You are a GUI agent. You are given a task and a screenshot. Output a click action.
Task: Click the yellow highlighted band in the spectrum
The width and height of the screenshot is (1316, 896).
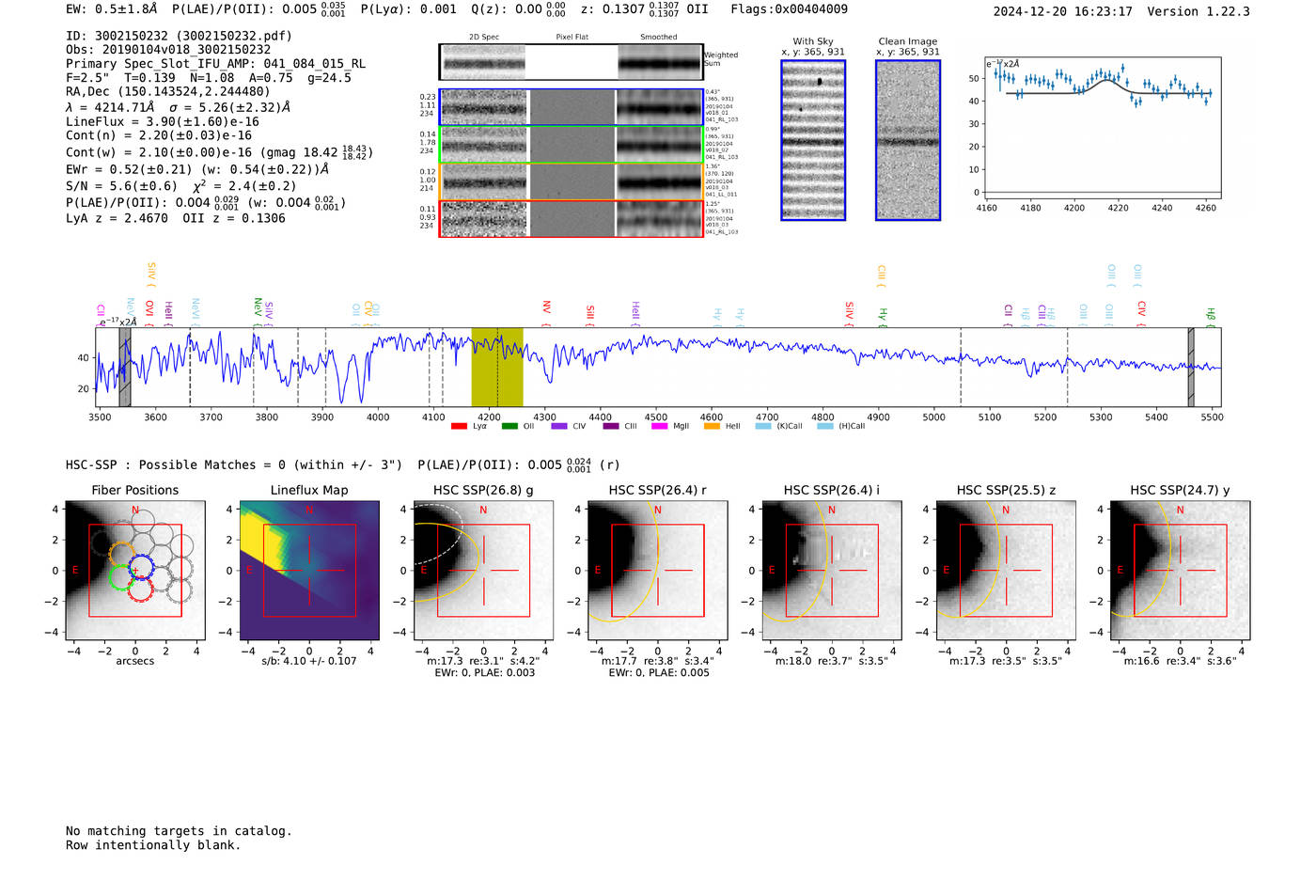pyautogui.click(x=497, y=368)
